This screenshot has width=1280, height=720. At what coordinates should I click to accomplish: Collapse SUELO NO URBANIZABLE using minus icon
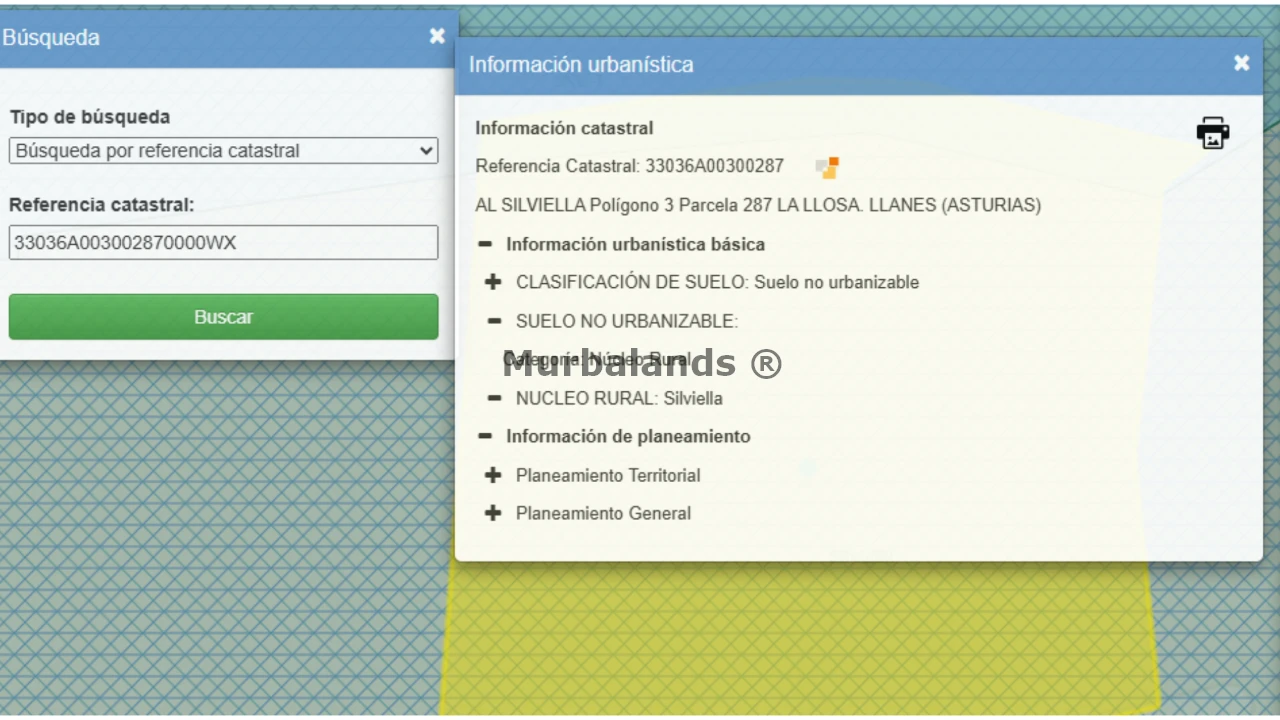[x=494, y=321]
